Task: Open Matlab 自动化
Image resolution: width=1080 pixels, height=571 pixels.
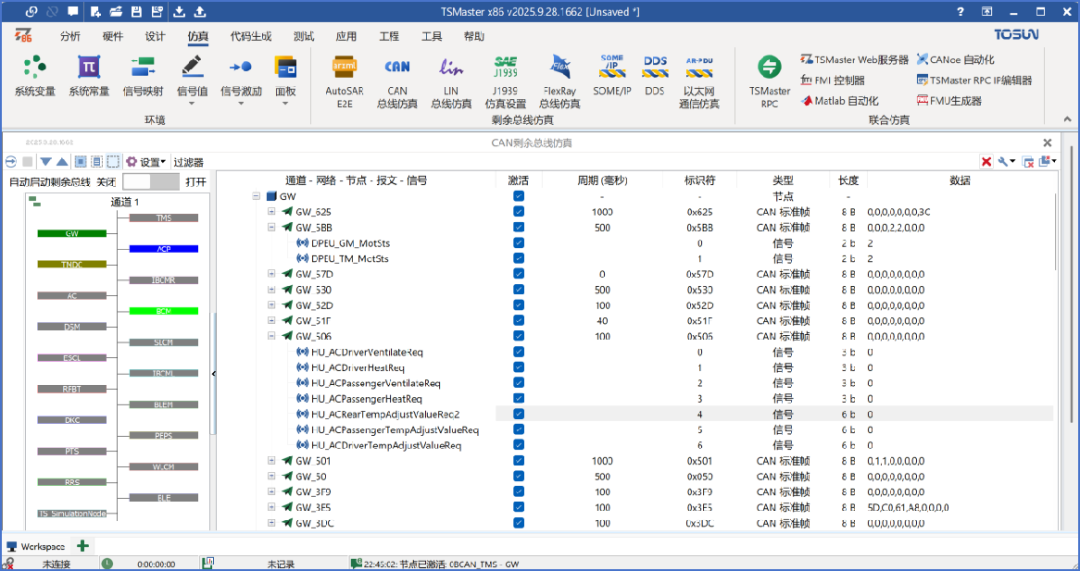Action: click(840, 101)
